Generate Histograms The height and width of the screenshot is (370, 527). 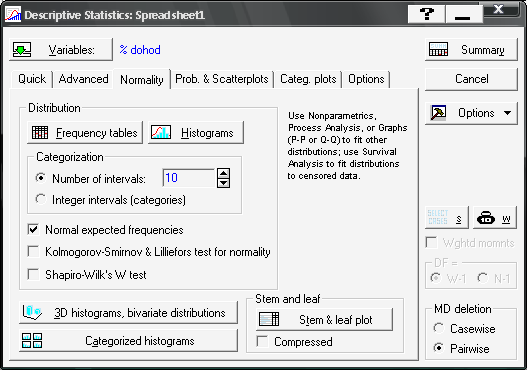(196, 133)
